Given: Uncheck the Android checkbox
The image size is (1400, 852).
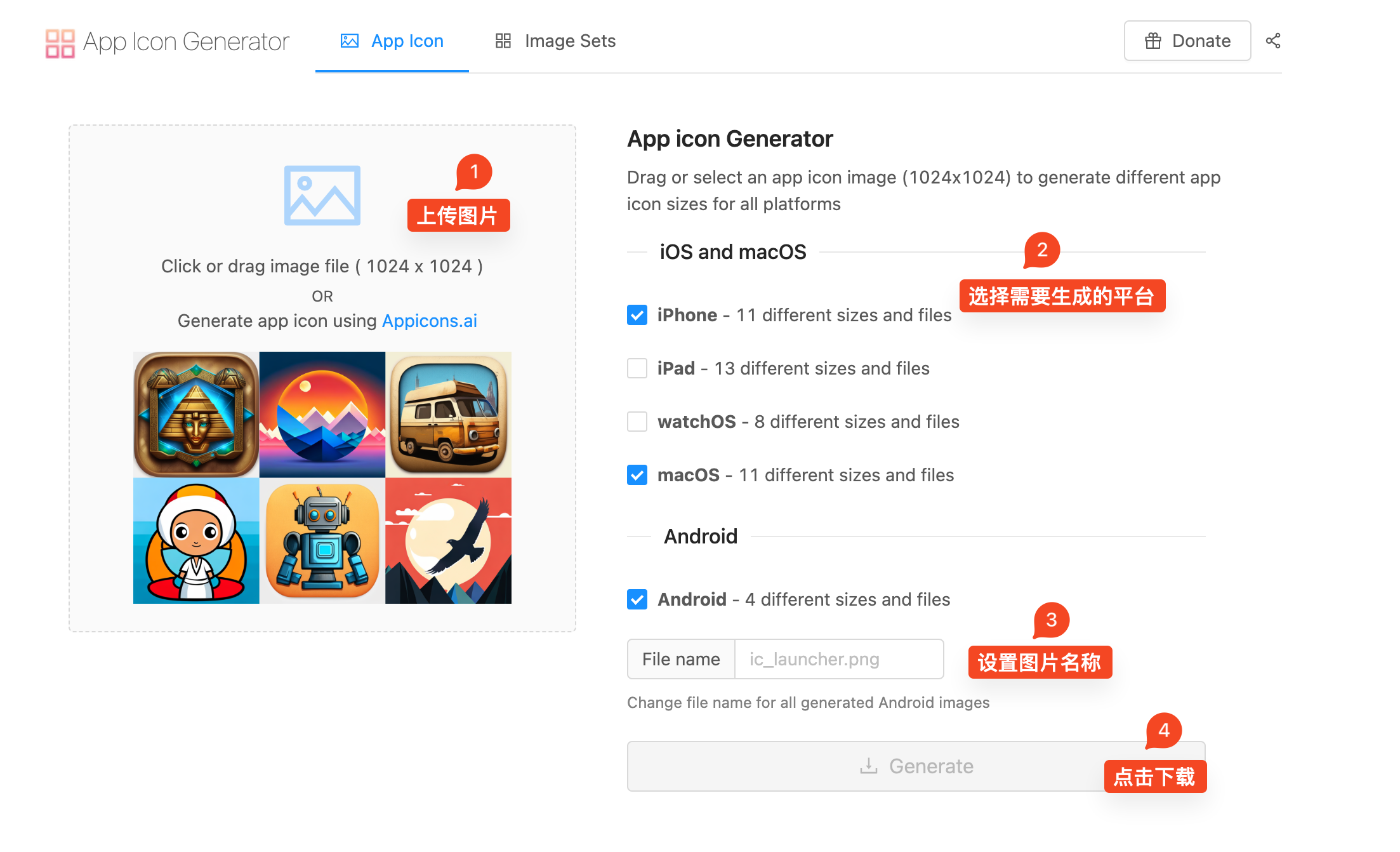Looking at the screenshot, I should tap(637, 599).
